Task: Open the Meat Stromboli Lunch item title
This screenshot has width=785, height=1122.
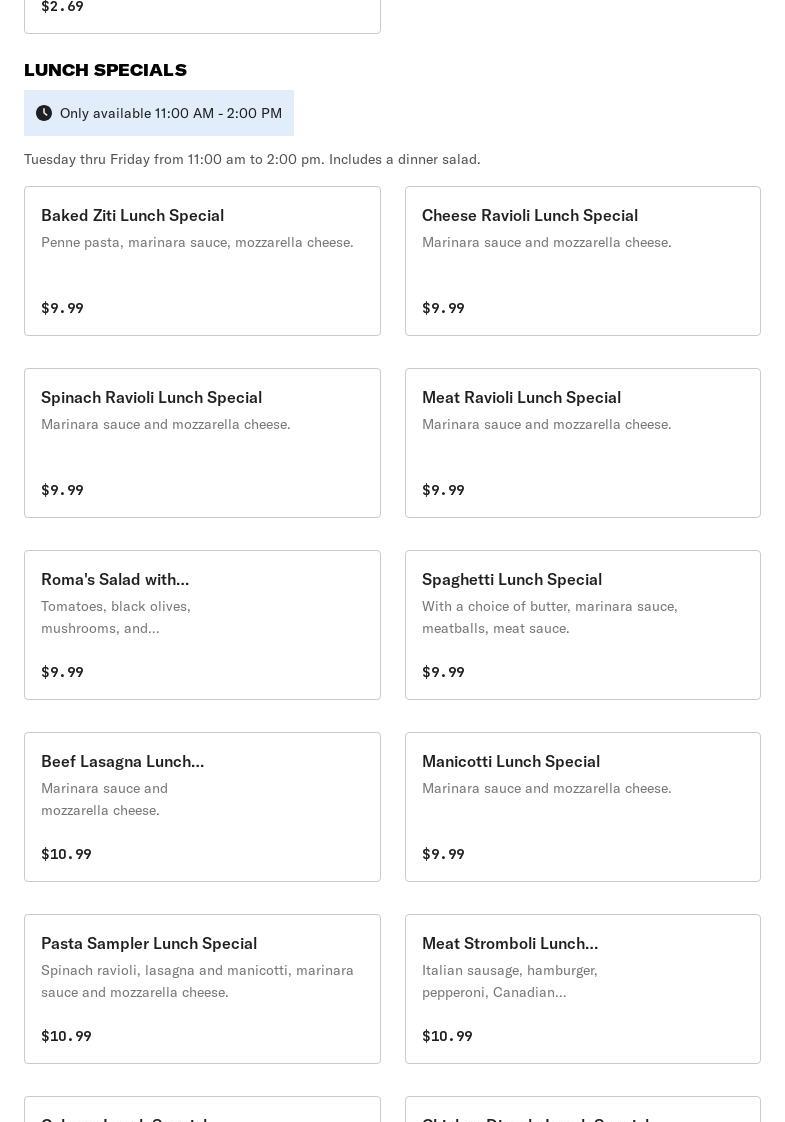Action: point(510,943)
